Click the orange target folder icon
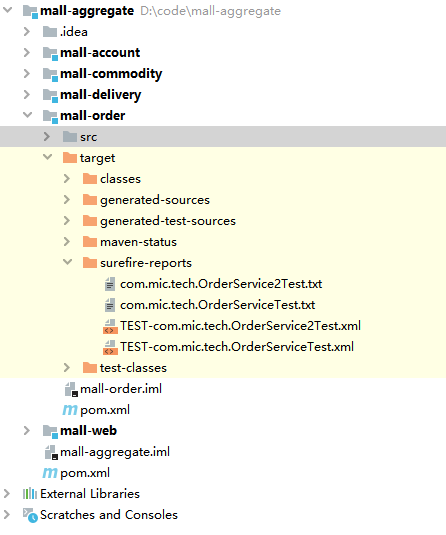Image resolution: width=446 pixels, height=535 pixels. [70, 158]
